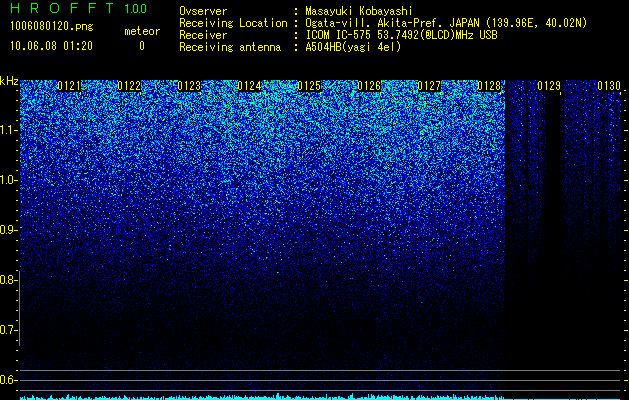This screenshot has height=400, width=629.
Task: Click the 0.6 frequency axis label
Action: click(8, 380)
